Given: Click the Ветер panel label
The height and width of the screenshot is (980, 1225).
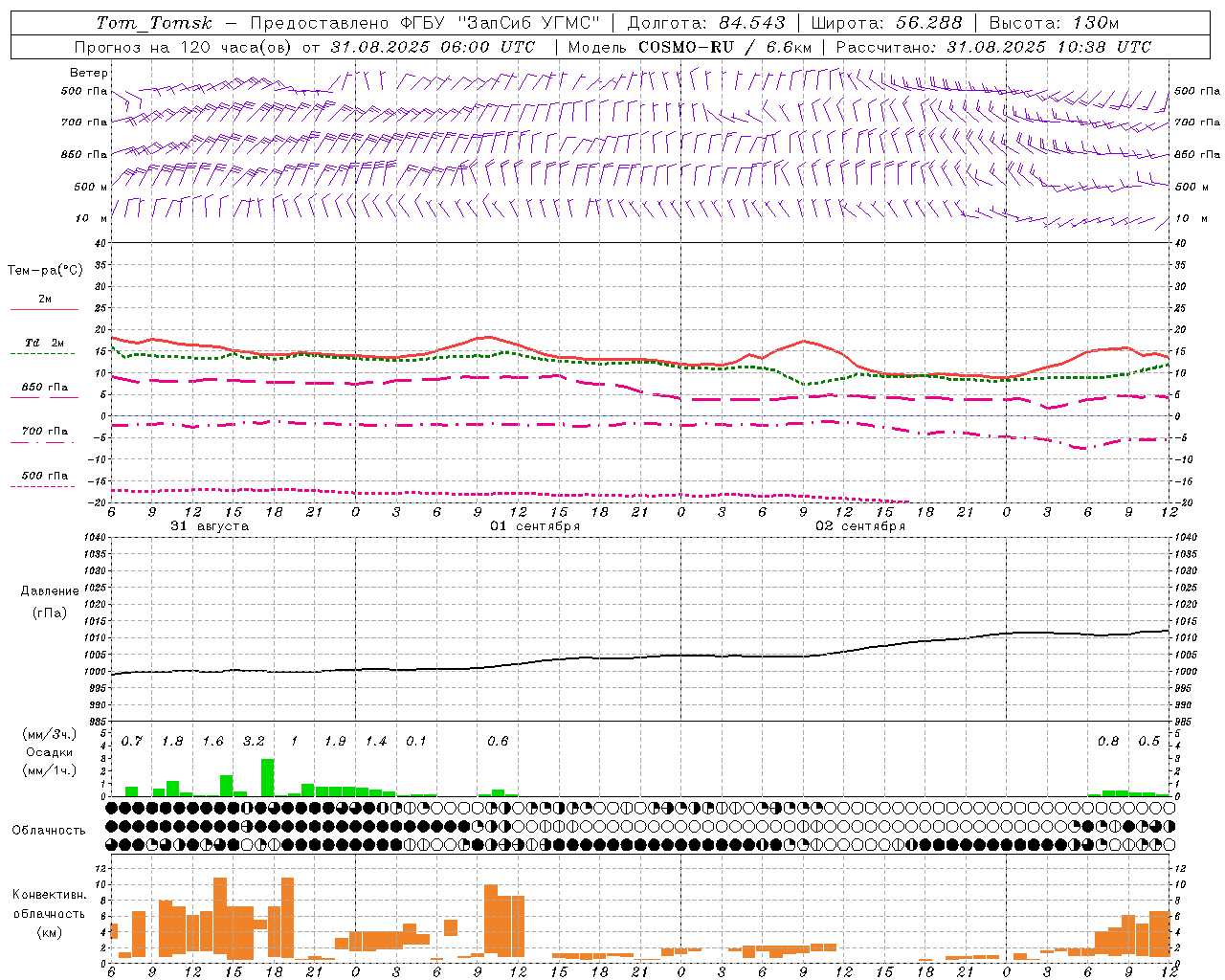Looking at the screenshot, I should (x=89, y=73).
